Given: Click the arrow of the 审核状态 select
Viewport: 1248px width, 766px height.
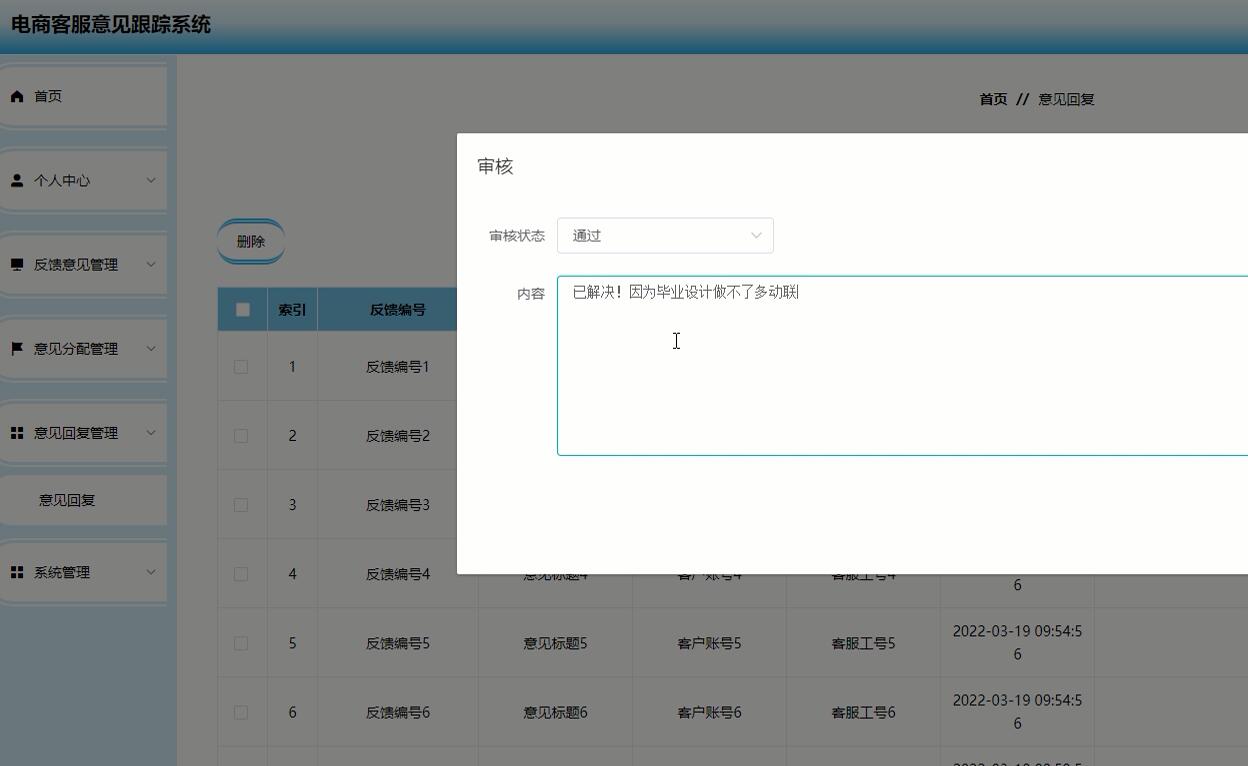Looking at the screenshot, I should pyautogui.click(x=756, y=236).
